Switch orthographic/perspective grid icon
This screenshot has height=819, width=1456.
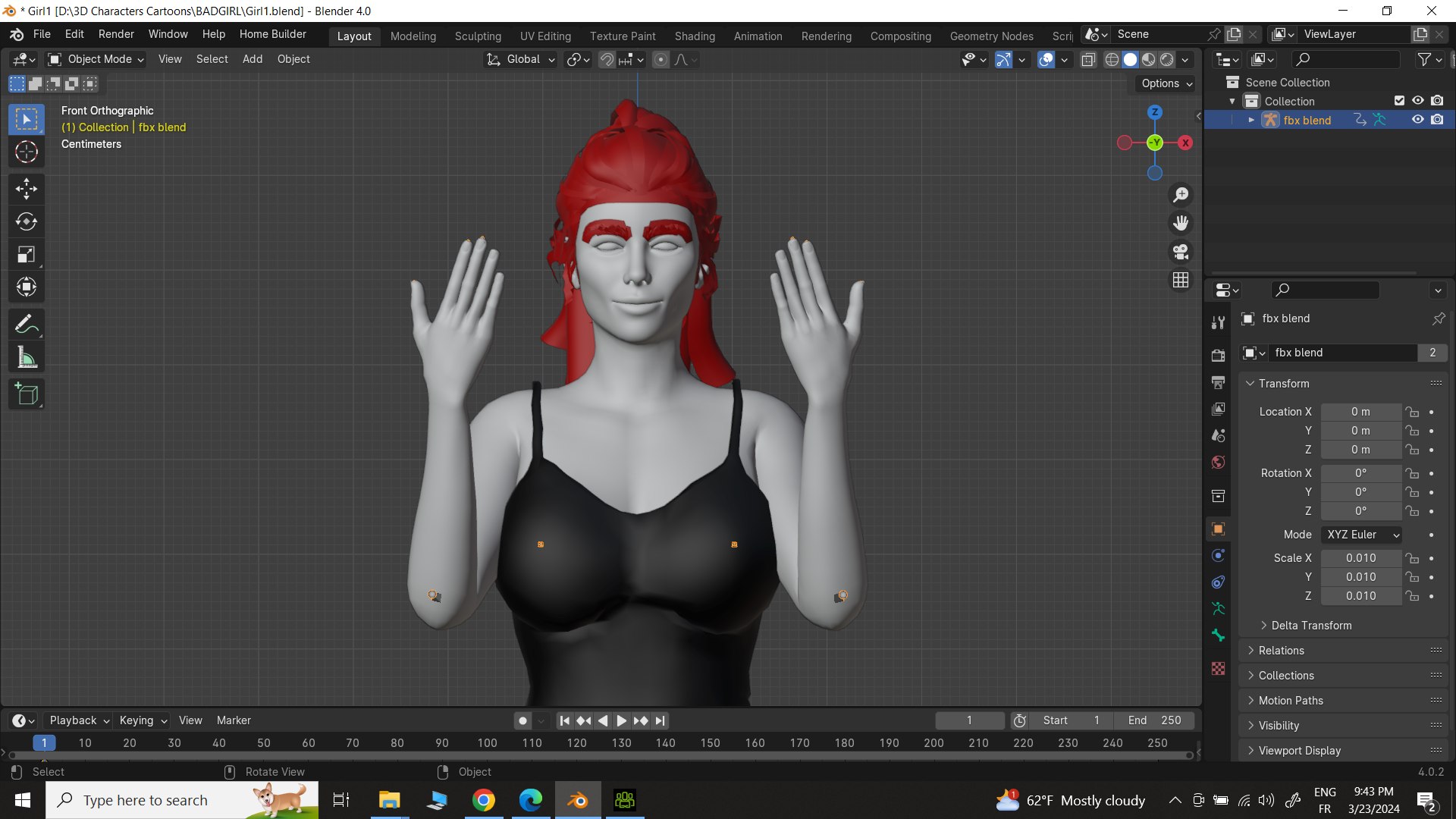1181,280
